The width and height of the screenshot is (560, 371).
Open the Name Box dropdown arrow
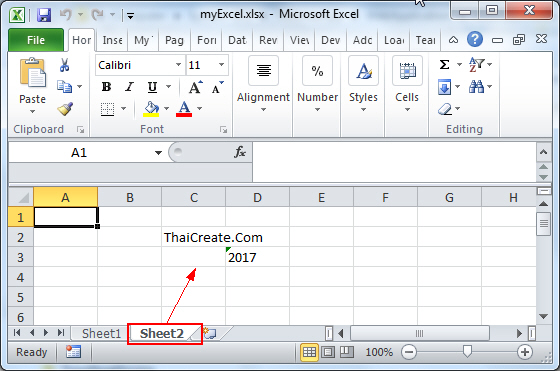[158, 153]
